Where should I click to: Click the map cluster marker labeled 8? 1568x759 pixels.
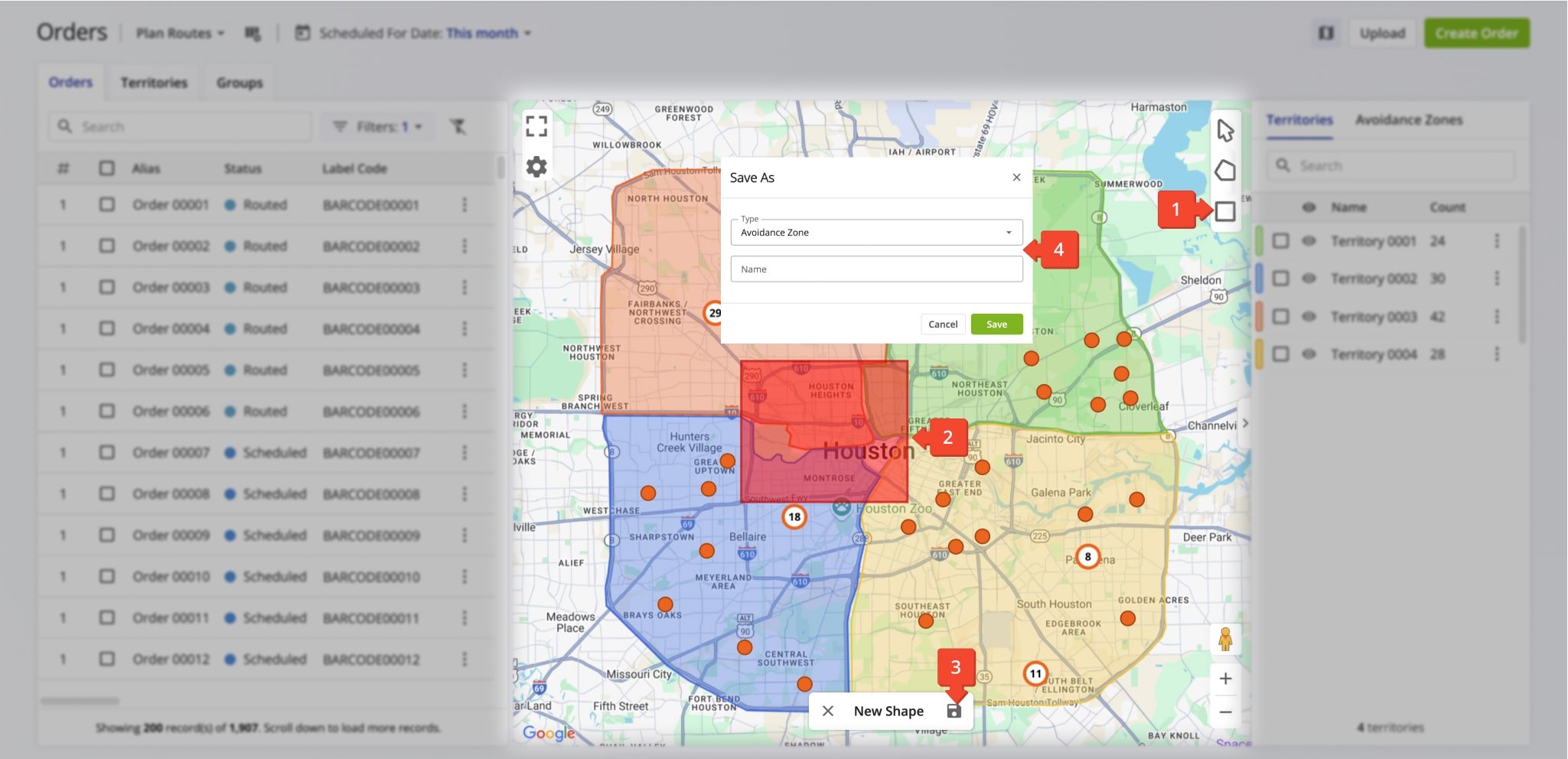tap(1087, 557)
